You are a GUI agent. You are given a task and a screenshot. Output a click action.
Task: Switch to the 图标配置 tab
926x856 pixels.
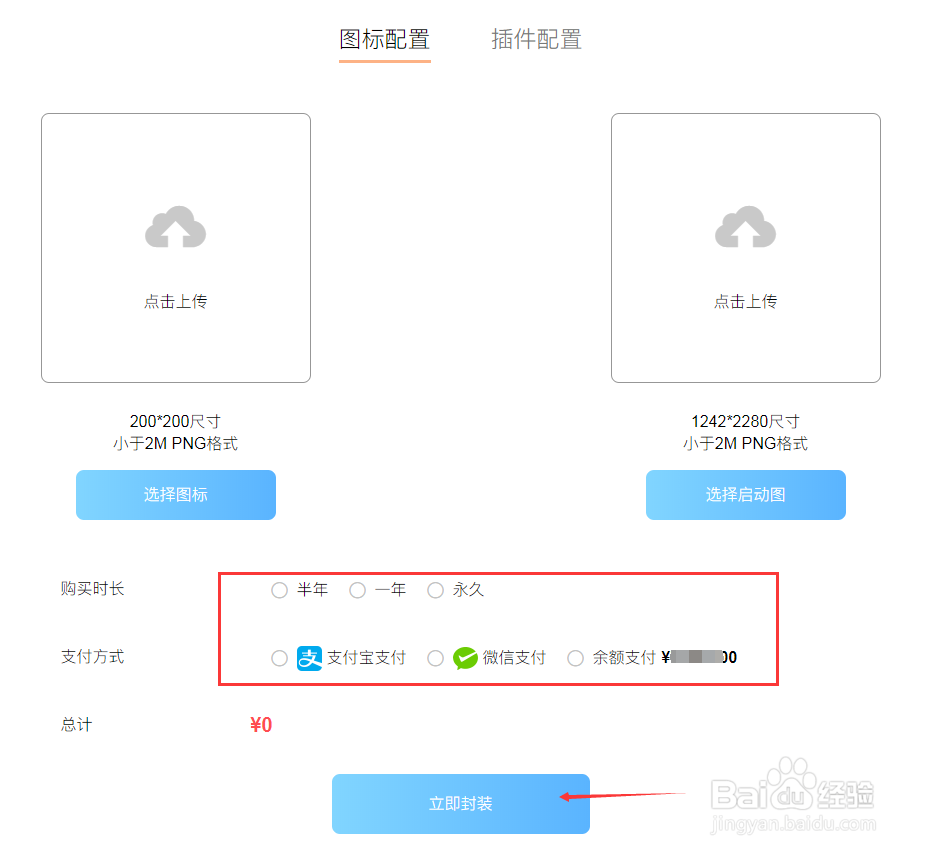[x=384, y=40]
